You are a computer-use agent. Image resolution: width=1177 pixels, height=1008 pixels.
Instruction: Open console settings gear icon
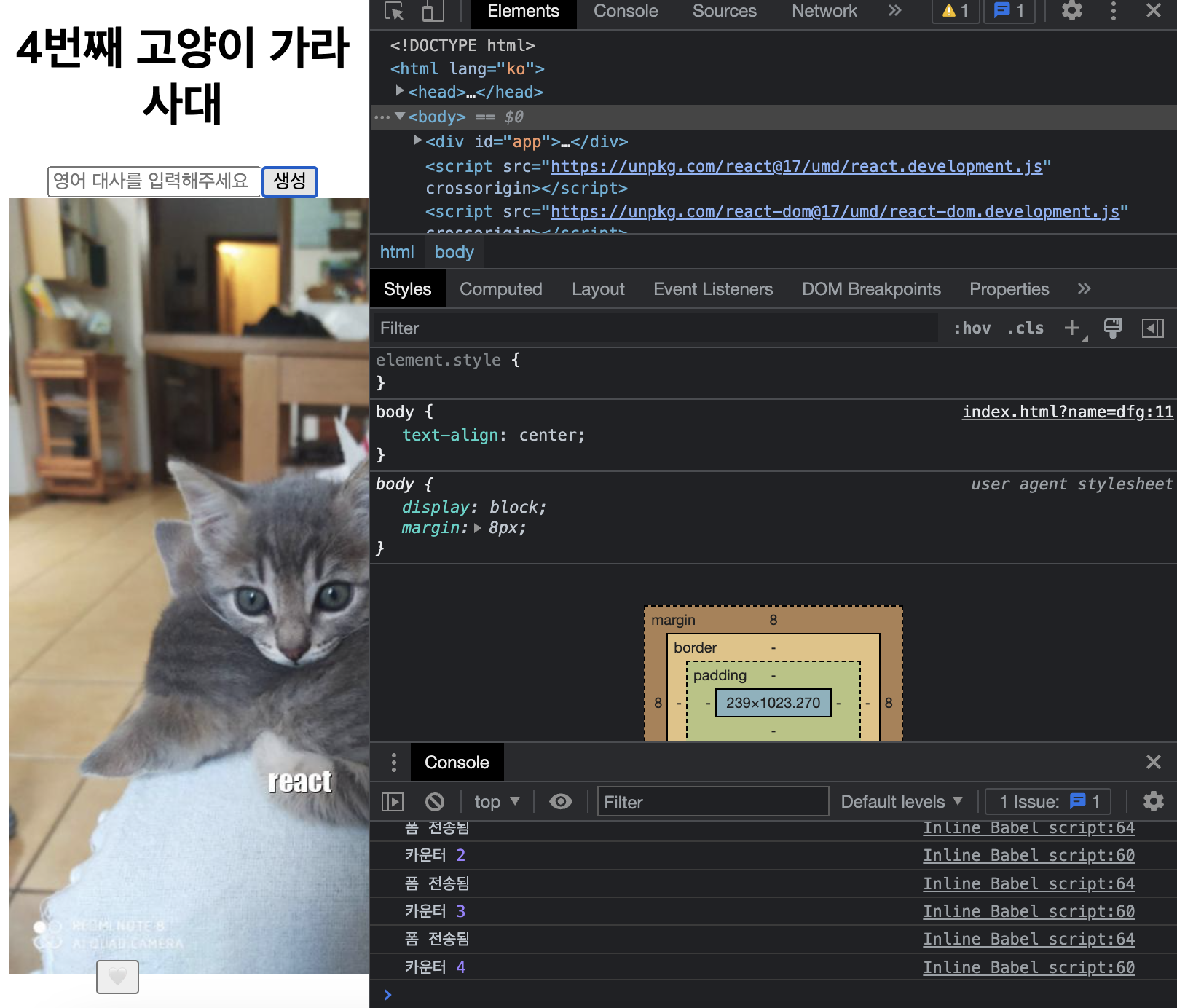pyautogui.click(x=1154, y=802)
